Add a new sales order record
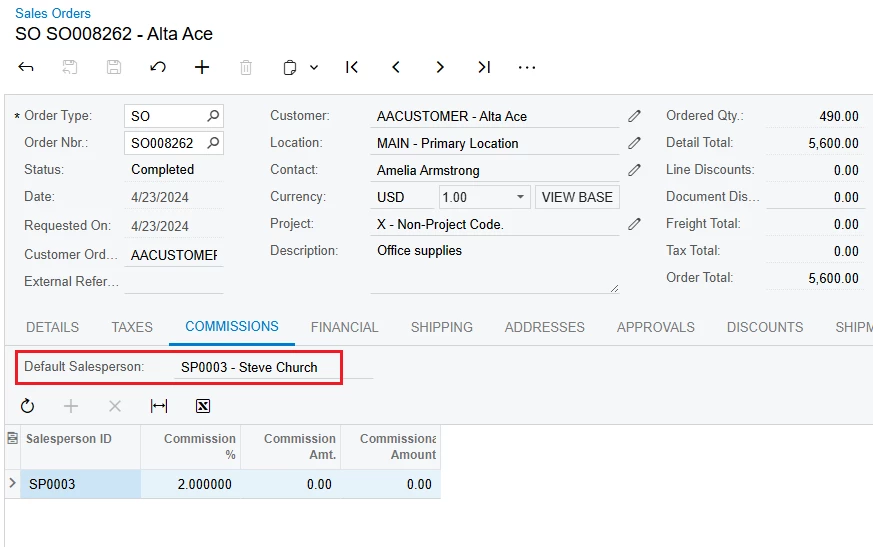 click(202, 67)
